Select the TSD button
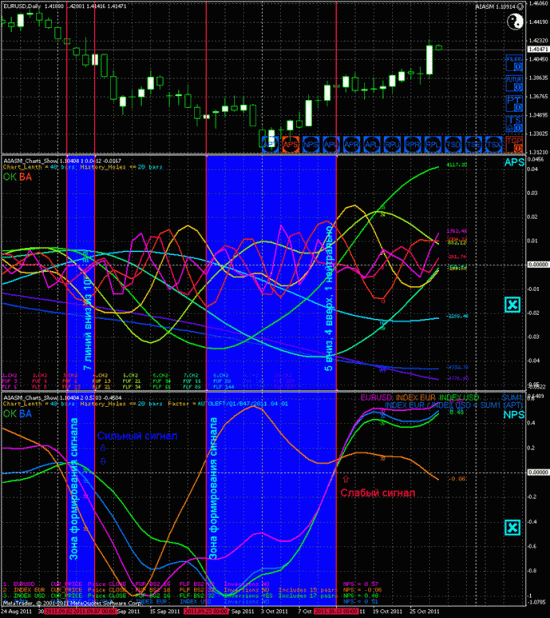The width and height of the screenshot is (550, 618). [453, 145]
